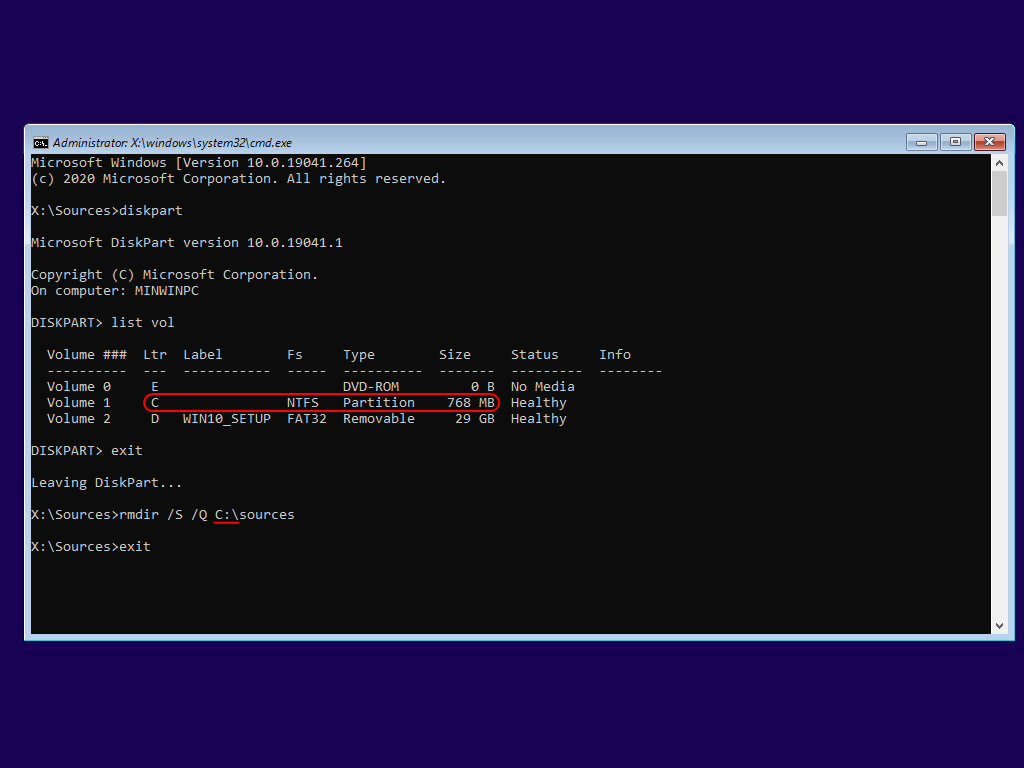Click the vertical scrollbar thumb
This screenshot has height=768, width=1024.
click(999, 194)
